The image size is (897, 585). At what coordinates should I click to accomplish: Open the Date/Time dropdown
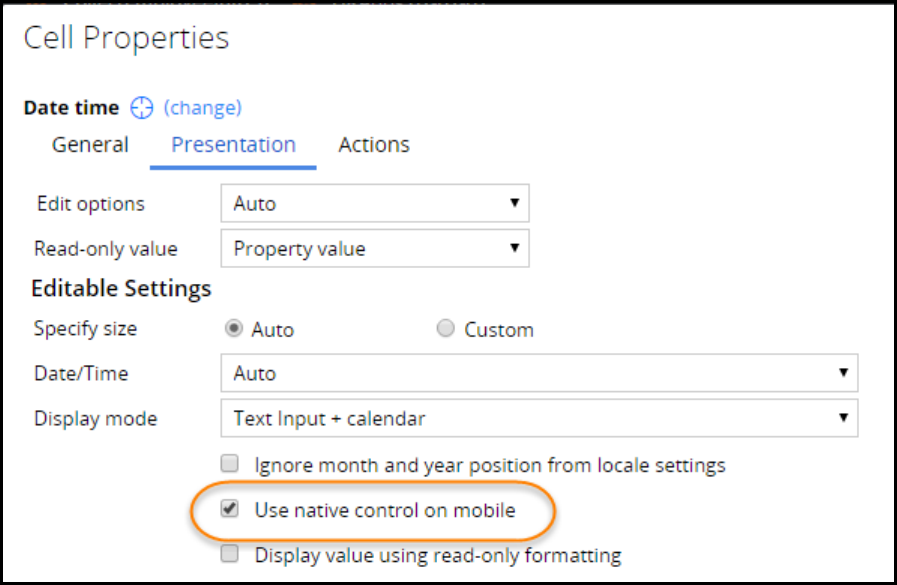(538, 374)
